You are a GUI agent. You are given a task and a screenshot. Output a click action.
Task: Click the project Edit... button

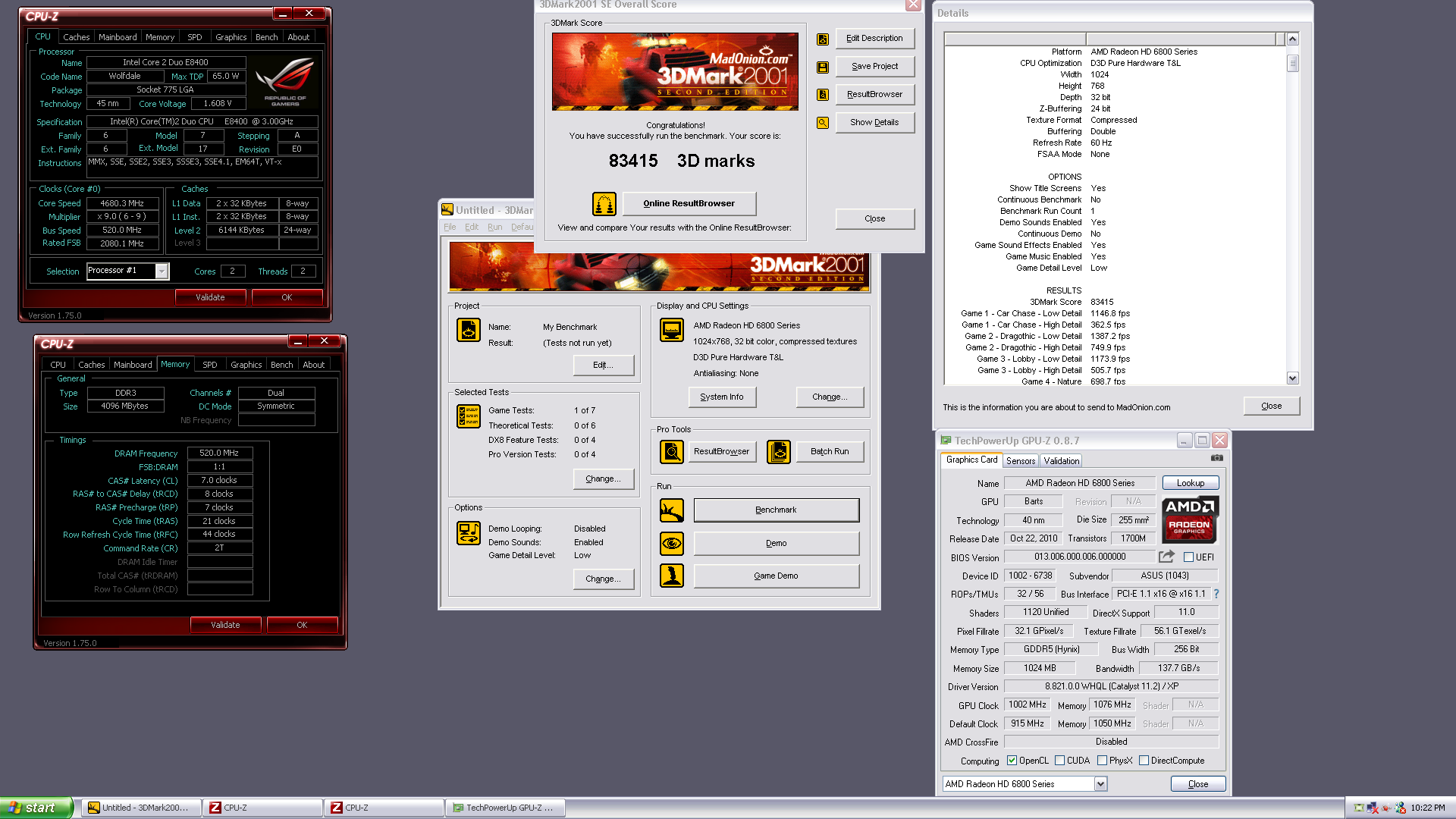[x=604, y=366]
